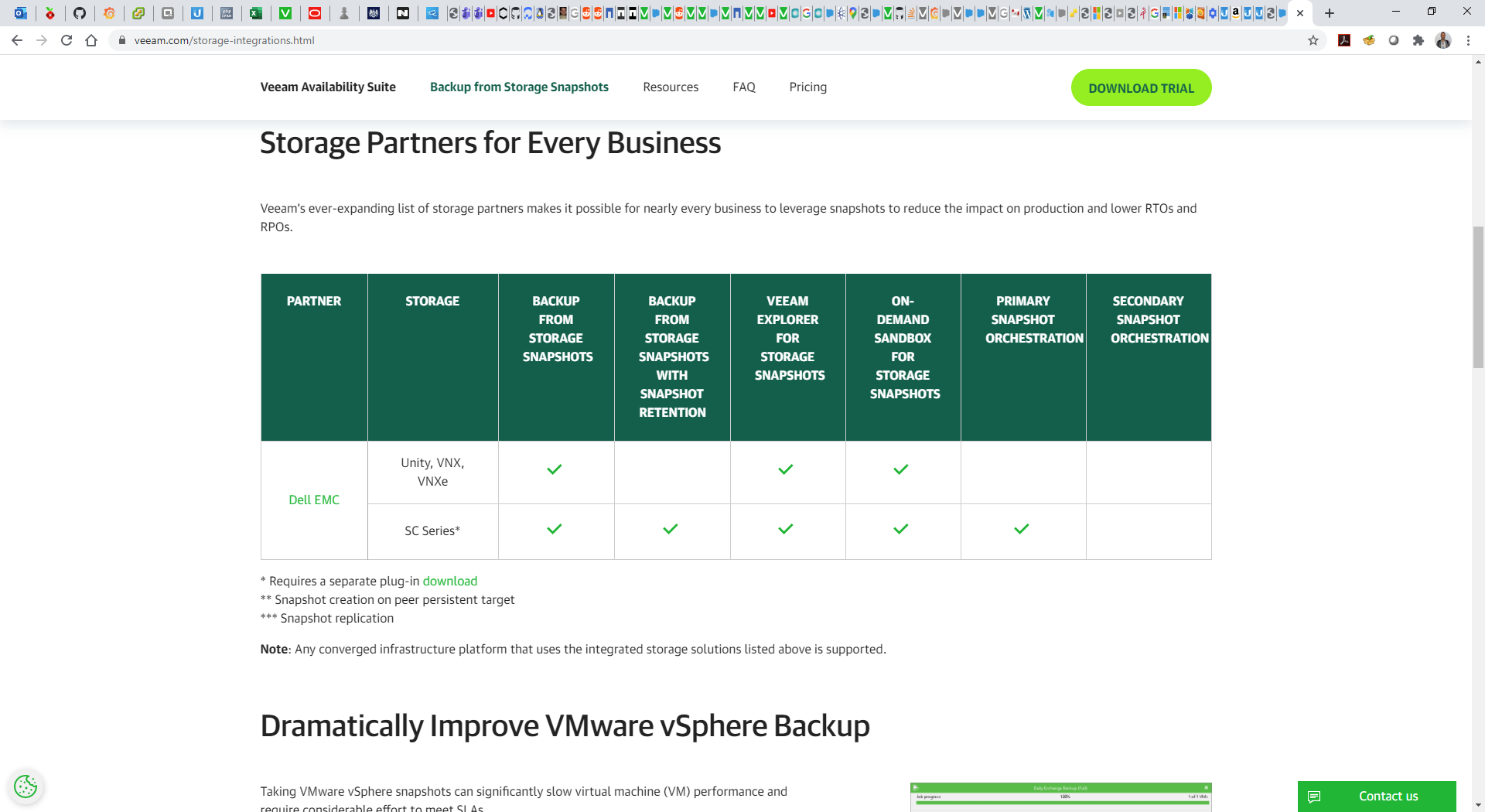Reload the Veeam storage integrations page
This screenshot has height=812, width=1485.
pos(67,40)
